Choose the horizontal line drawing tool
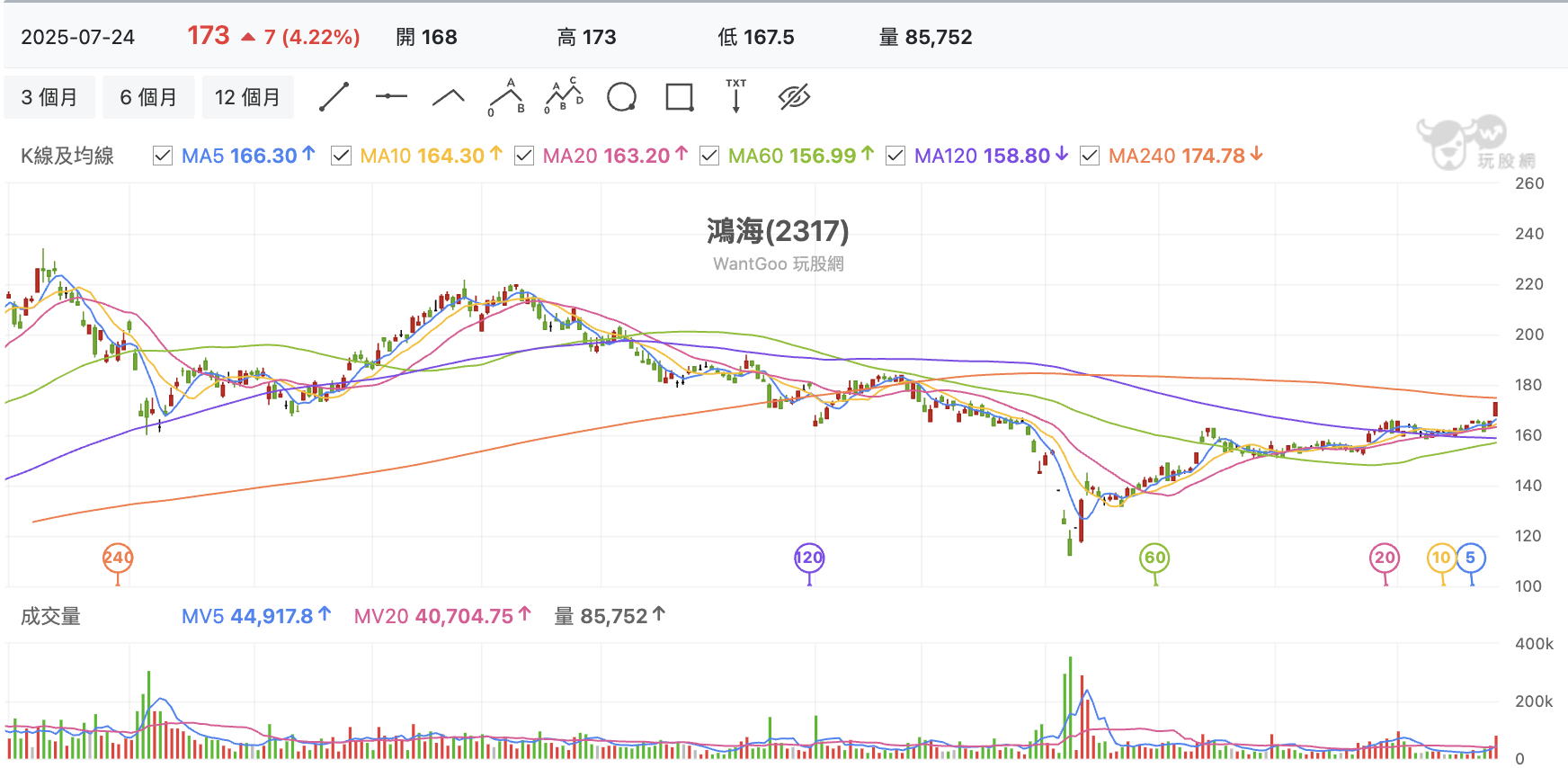The image size is (1568, 768). pos(391,96)
